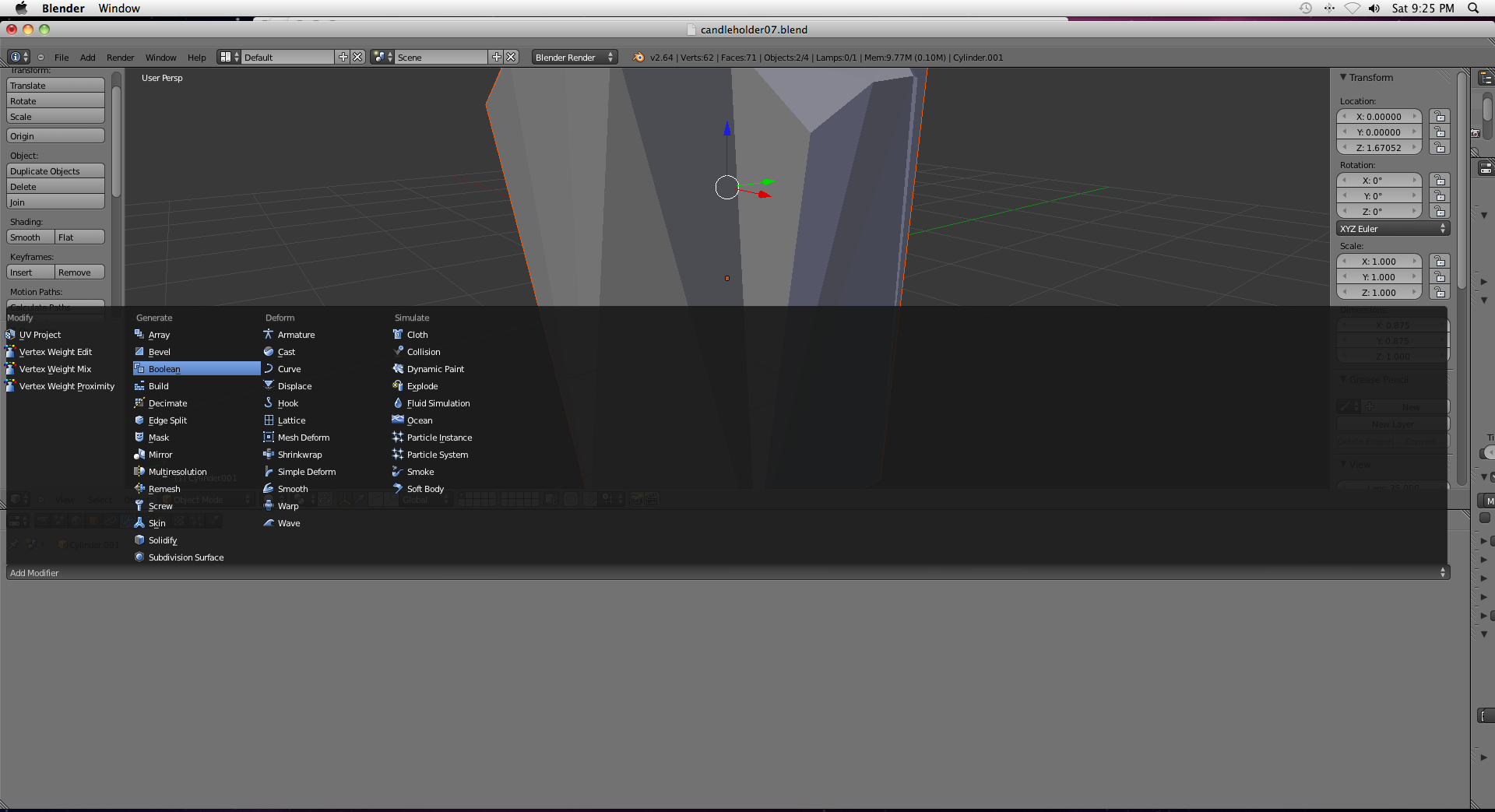Click the Insert keyframe button
This screenshot has height=812, width=1495.
(x=30, y=272)
